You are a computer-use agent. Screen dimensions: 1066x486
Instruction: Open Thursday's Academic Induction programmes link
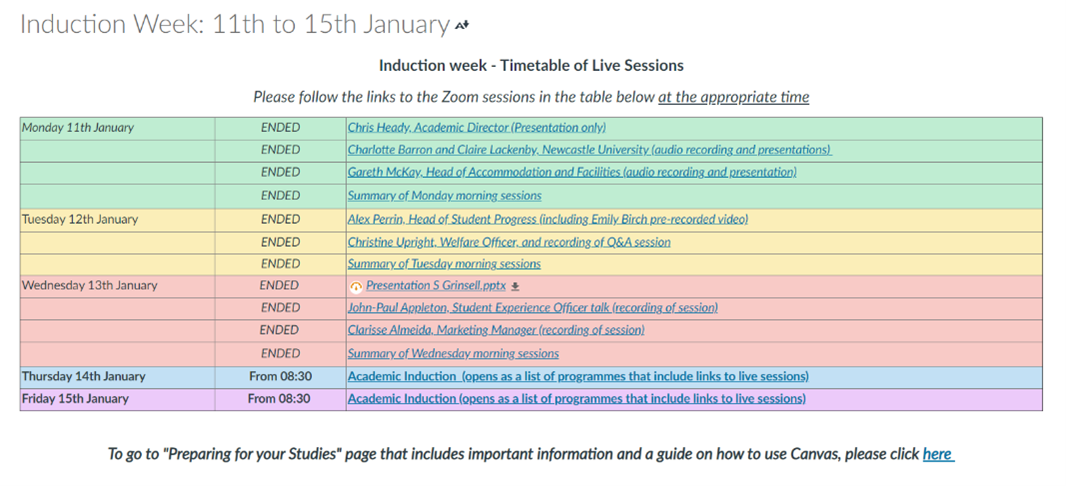point(578,377)
